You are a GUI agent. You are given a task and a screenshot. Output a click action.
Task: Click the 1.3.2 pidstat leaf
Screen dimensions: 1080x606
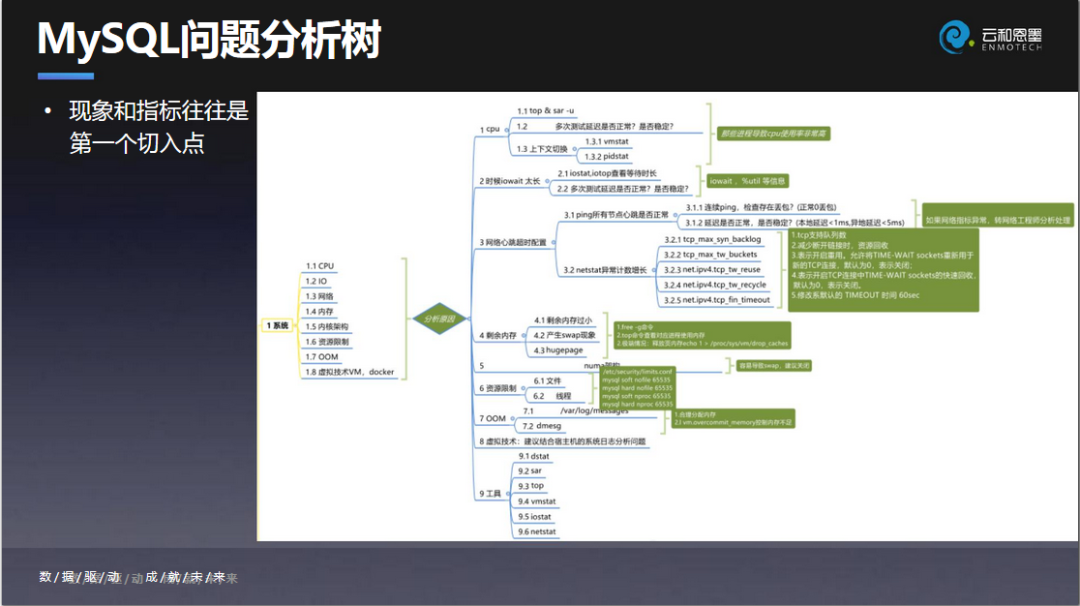pos(607,156)
